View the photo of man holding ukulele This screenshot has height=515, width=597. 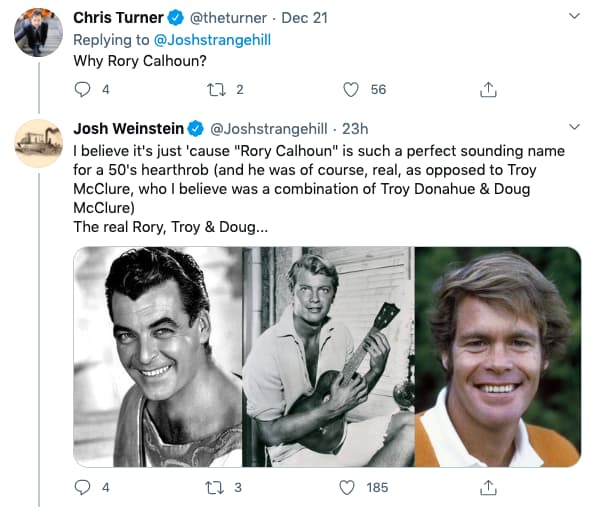[x=328, y=357]
